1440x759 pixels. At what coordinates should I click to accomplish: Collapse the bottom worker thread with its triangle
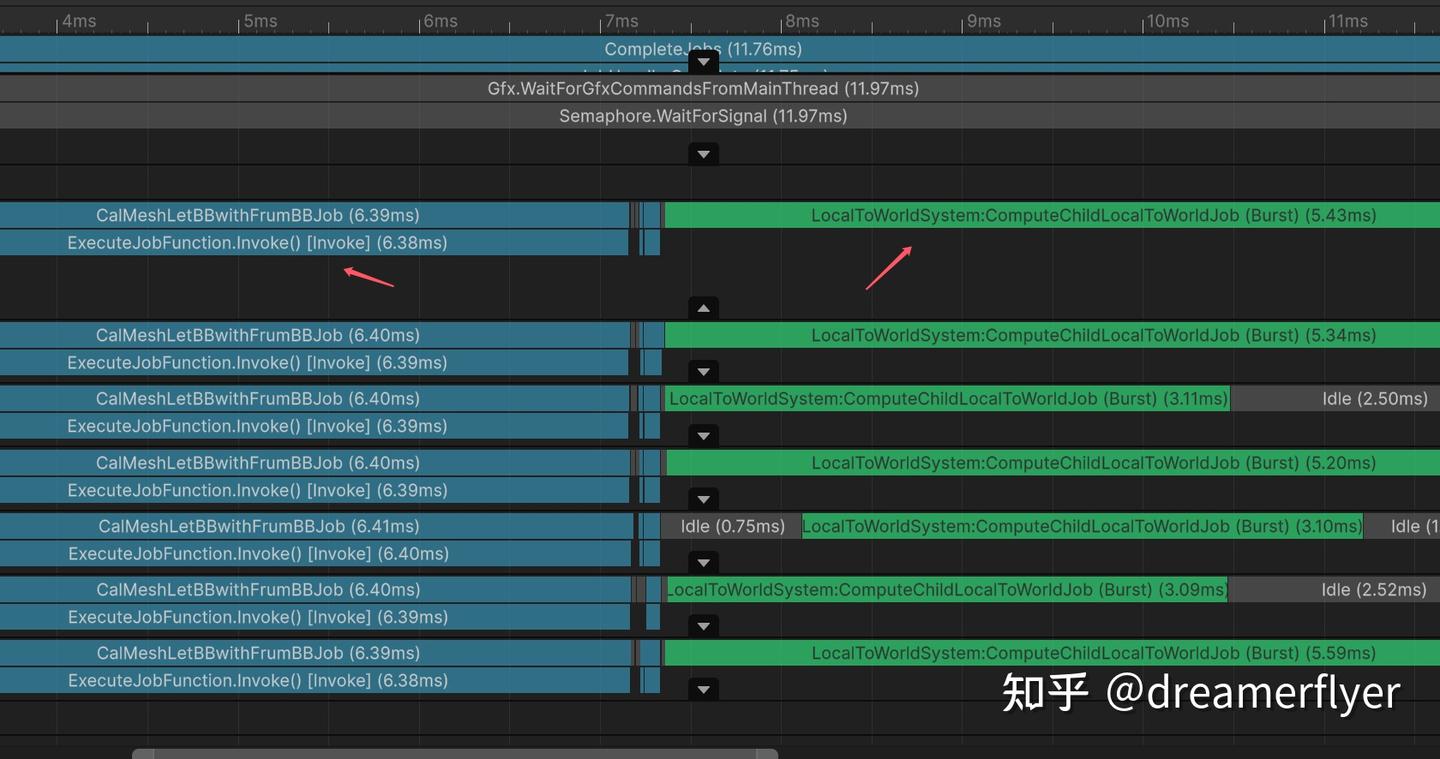[703, 688]
